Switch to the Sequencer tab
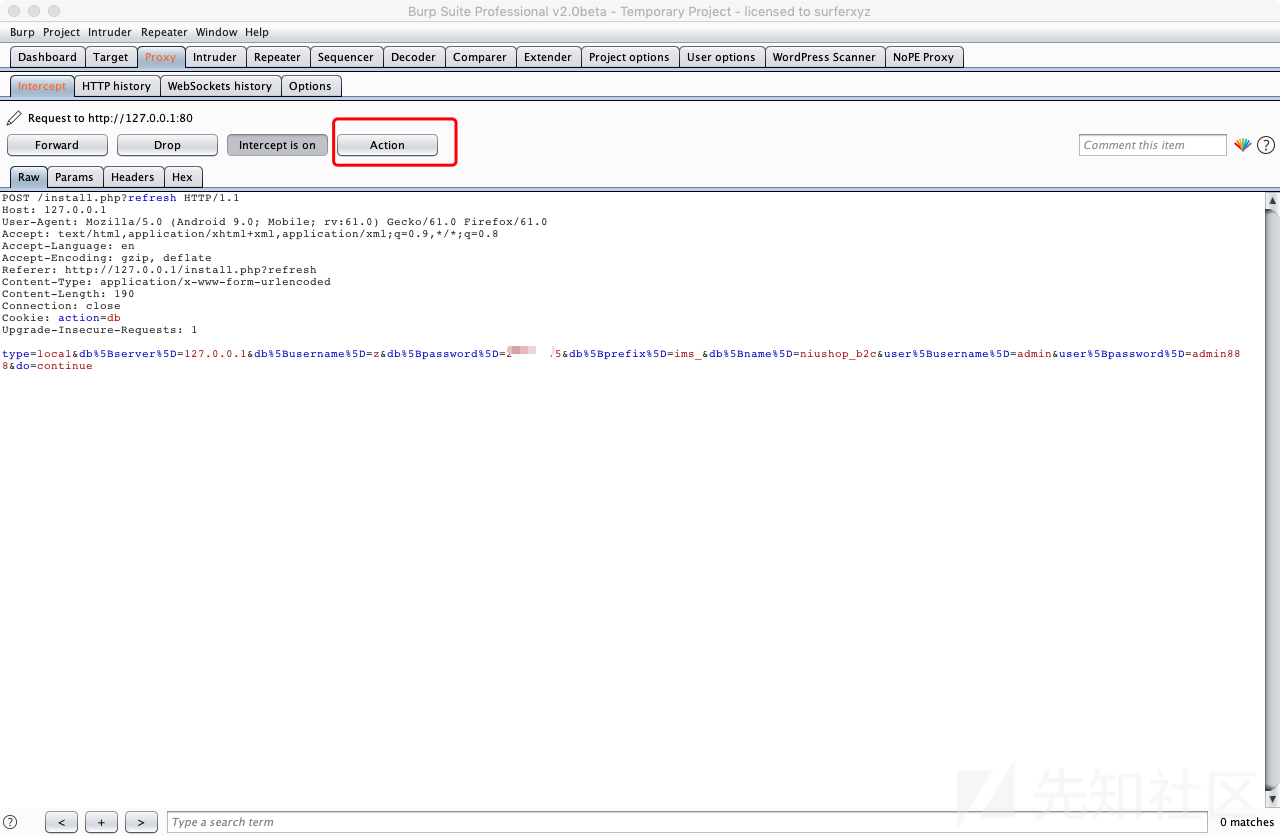Image resolution: width=1280 pixels, height=836 pixels. [346, 57]
